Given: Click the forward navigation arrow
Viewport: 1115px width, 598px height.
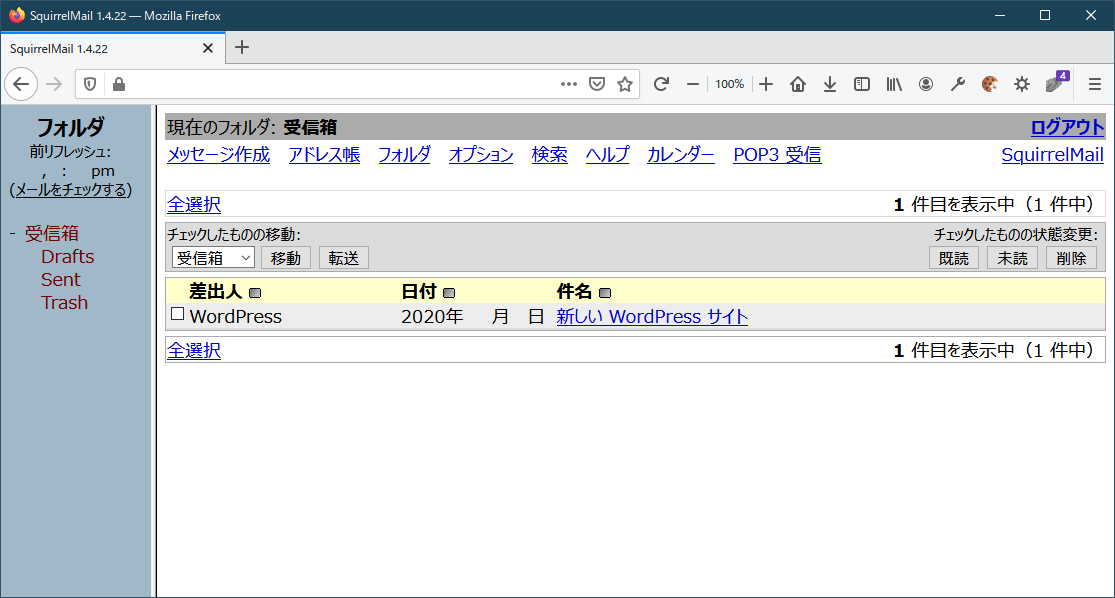Looking at the screenshot, I should click(x=54, y=85).
